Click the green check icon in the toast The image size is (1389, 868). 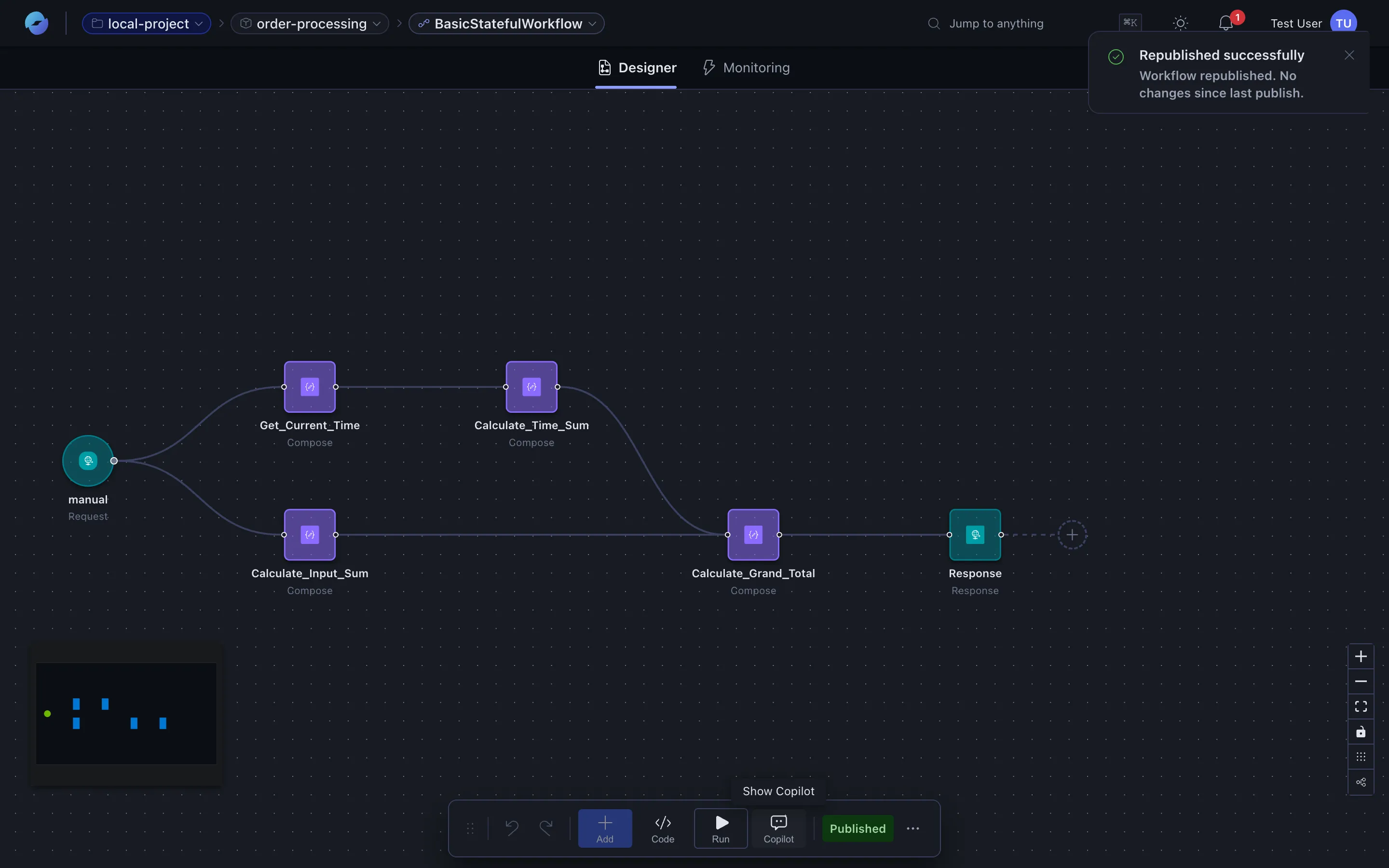[x=1116, y=56]
